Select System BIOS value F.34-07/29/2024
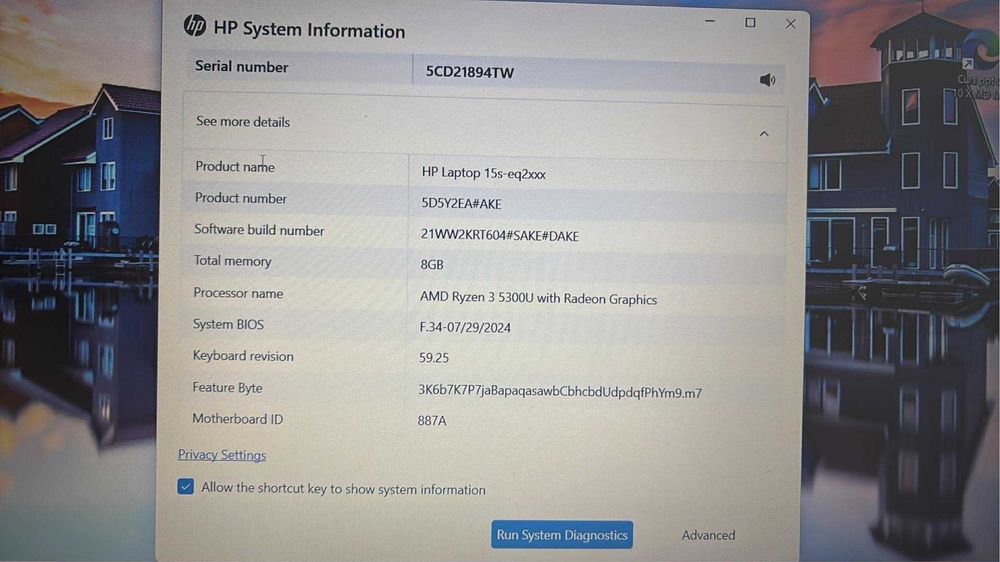This screenshot has width=1000, height=562. (x=465, y=327)
